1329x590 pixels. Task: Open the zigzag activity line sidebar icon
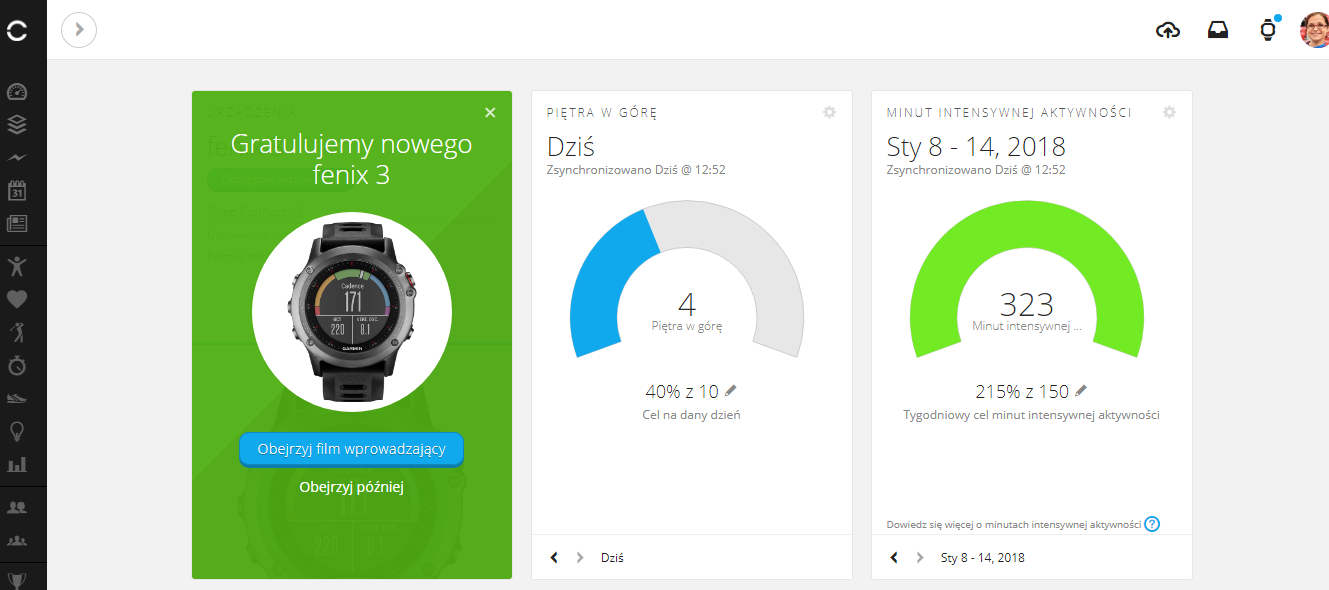pos(17,158)
